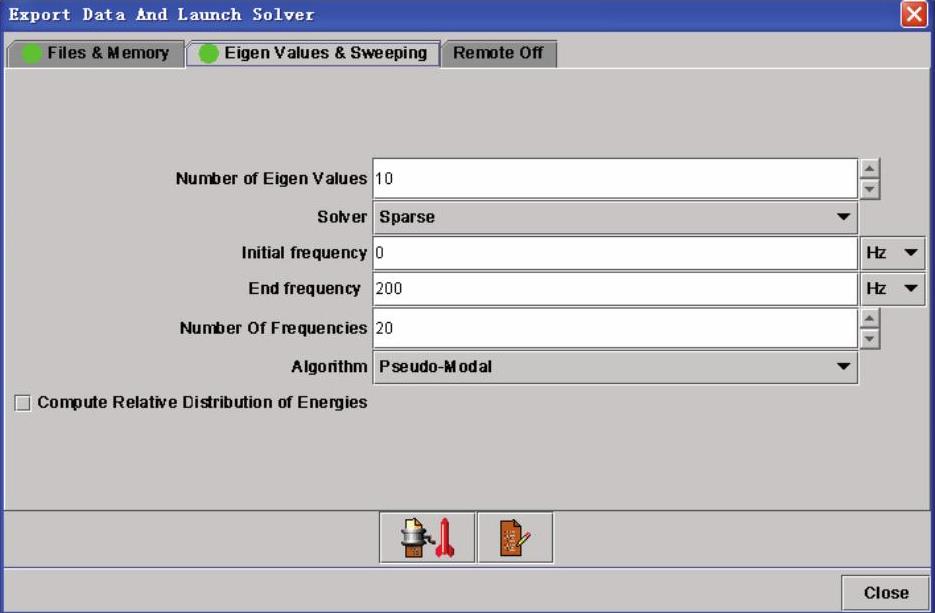This screenshot has width=935, height=613.
Task: Decrease Number of Eigen Values with down arrow
Action: pos(870,188)
